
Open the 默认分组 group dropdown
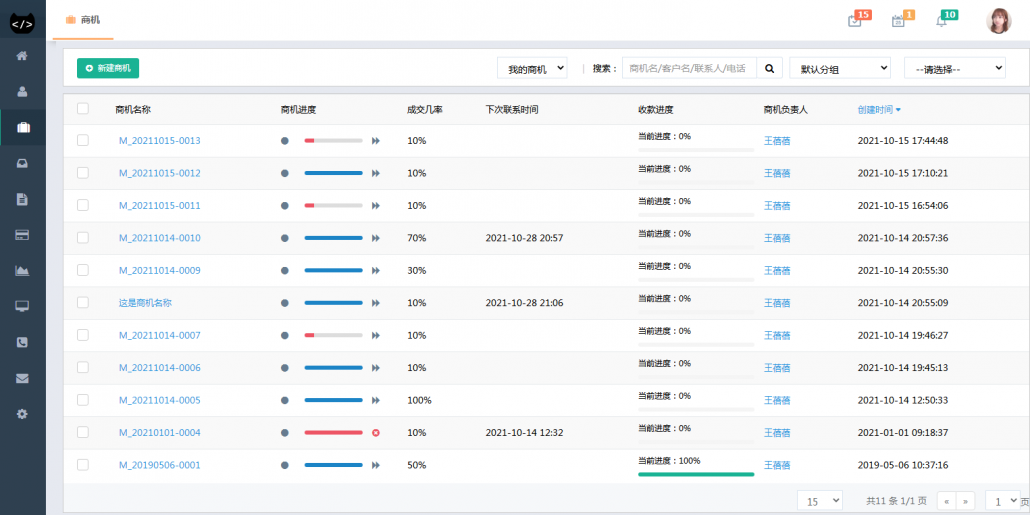point(839,68)
